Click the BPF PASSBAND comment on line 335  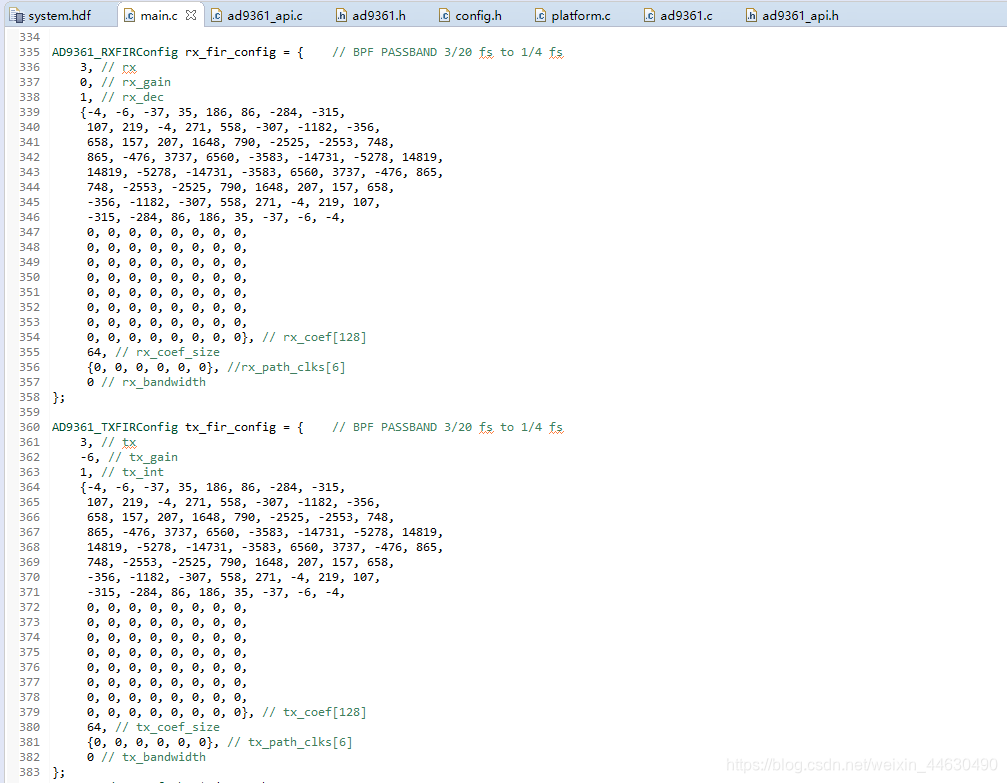(x=448, y=52)
